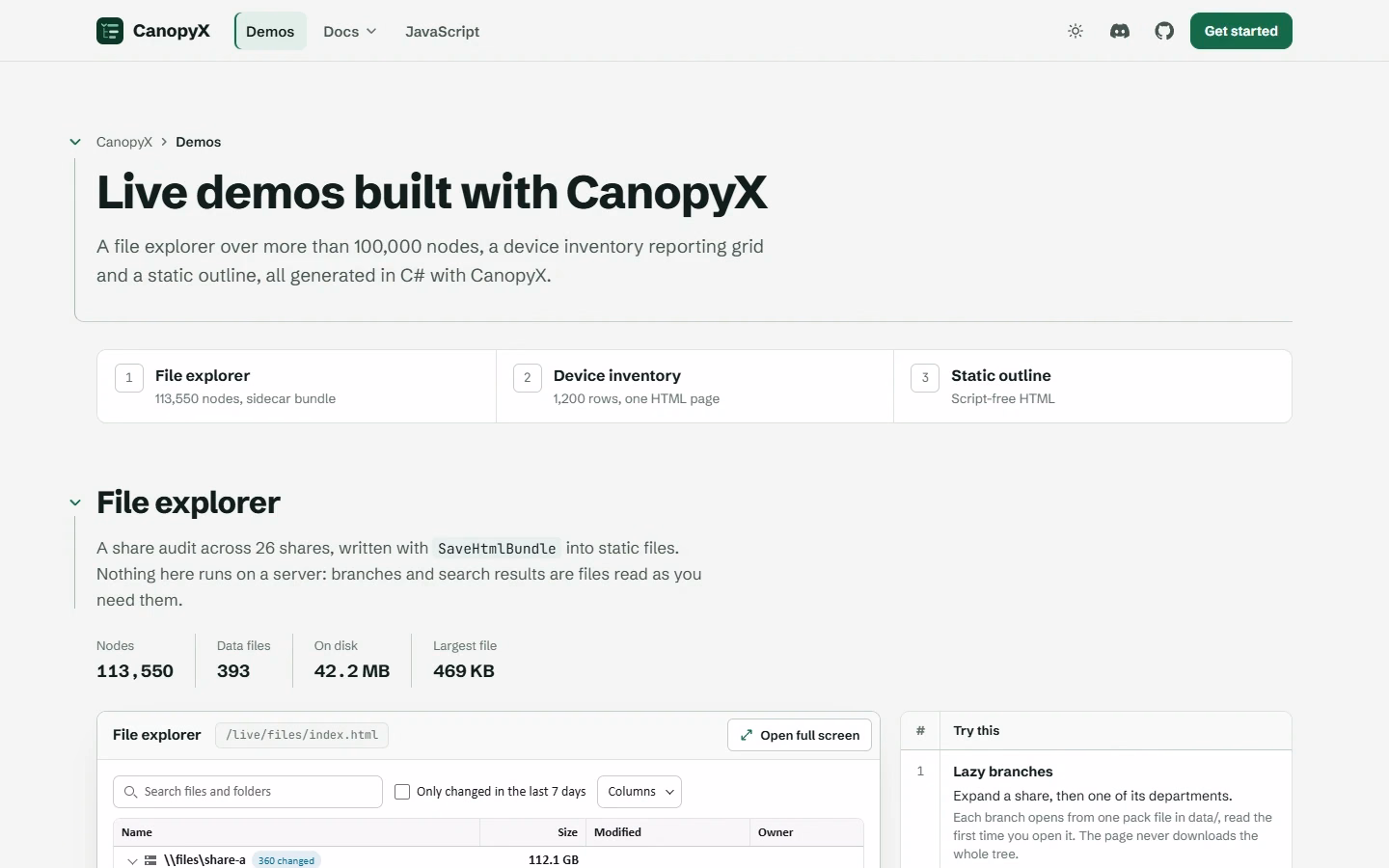This screenshot has height=868, width=1389.
Task: Click the Modified column header
Action: click(x=667, y=832)
